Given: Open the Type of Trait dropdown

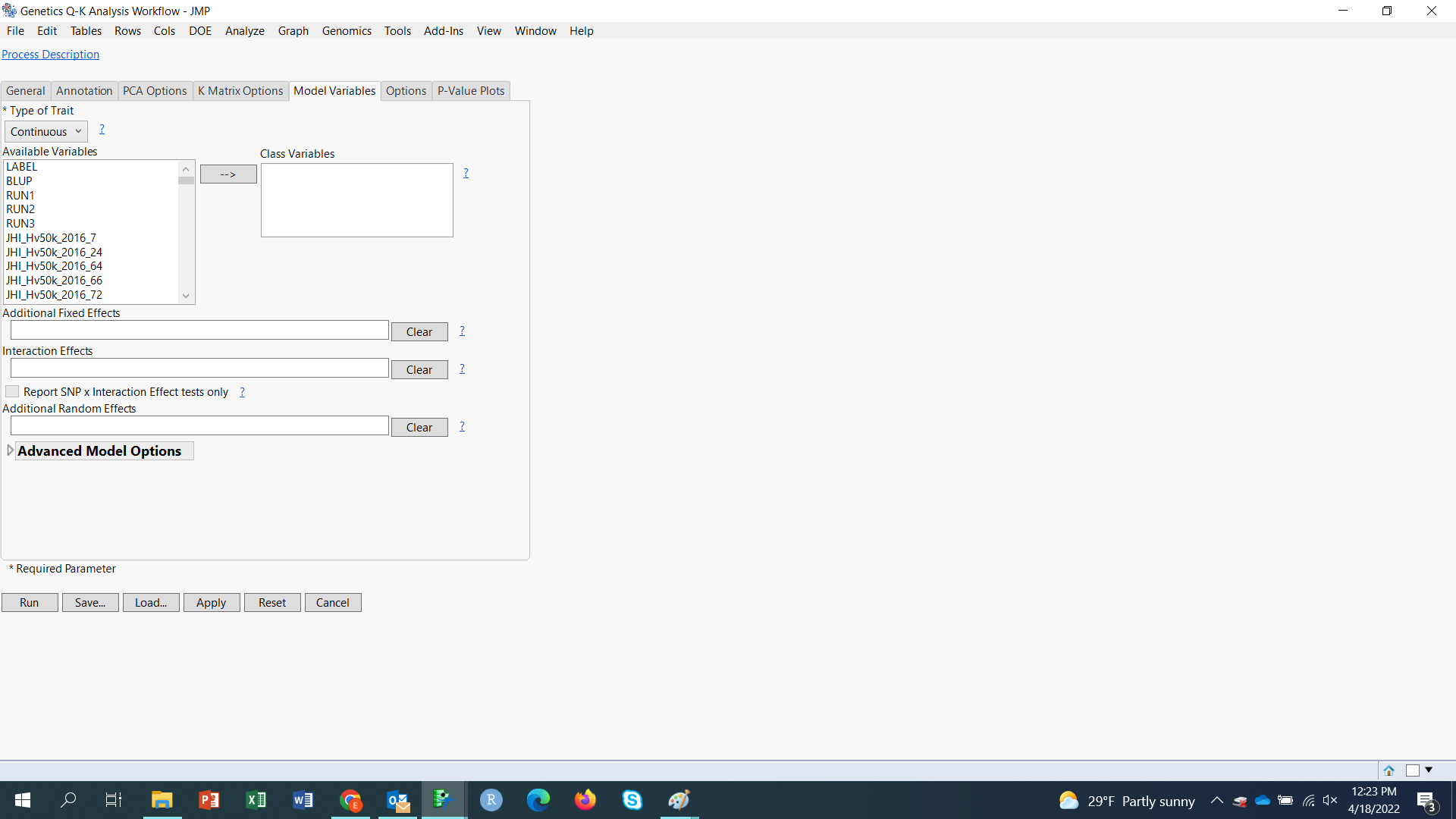Looking at the screenshot, I should coord(45,132).
